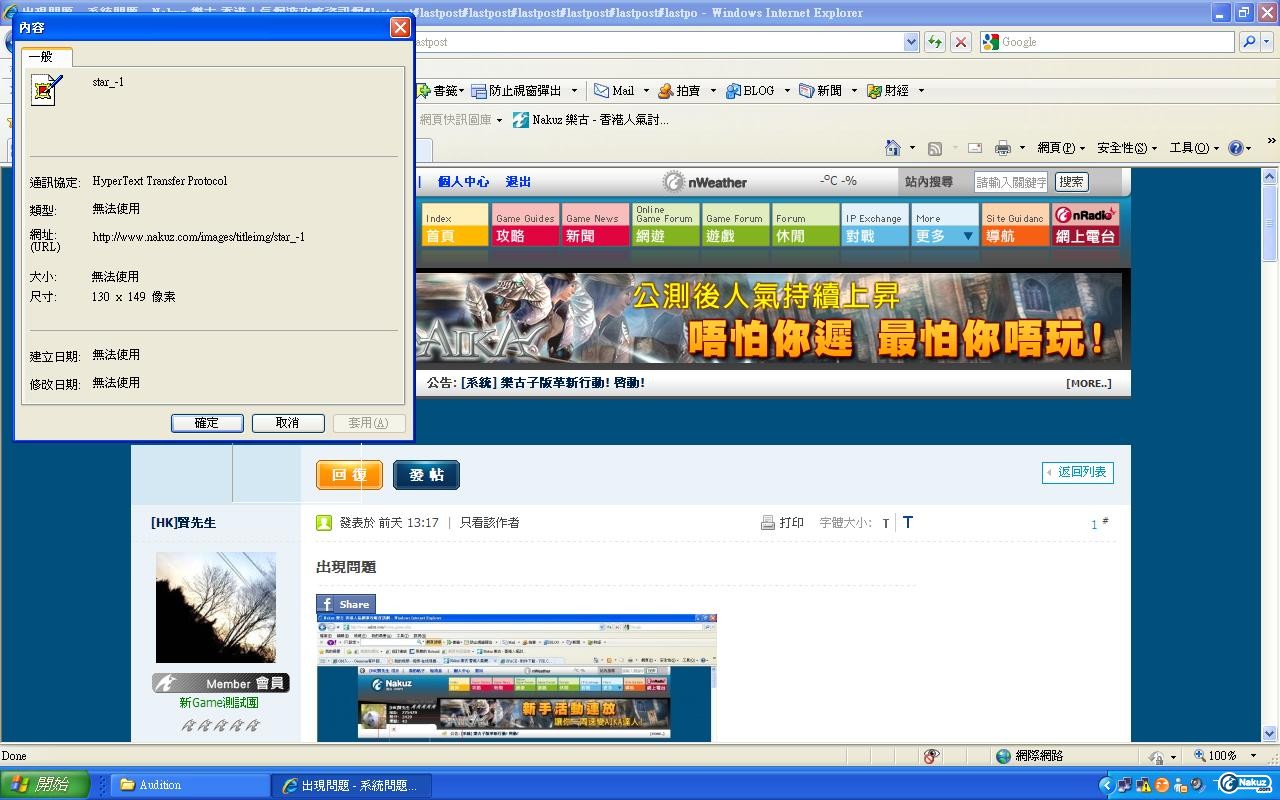
Task: Open the 攻略 Game Guides navigation tab
Action: pos(525,225)
